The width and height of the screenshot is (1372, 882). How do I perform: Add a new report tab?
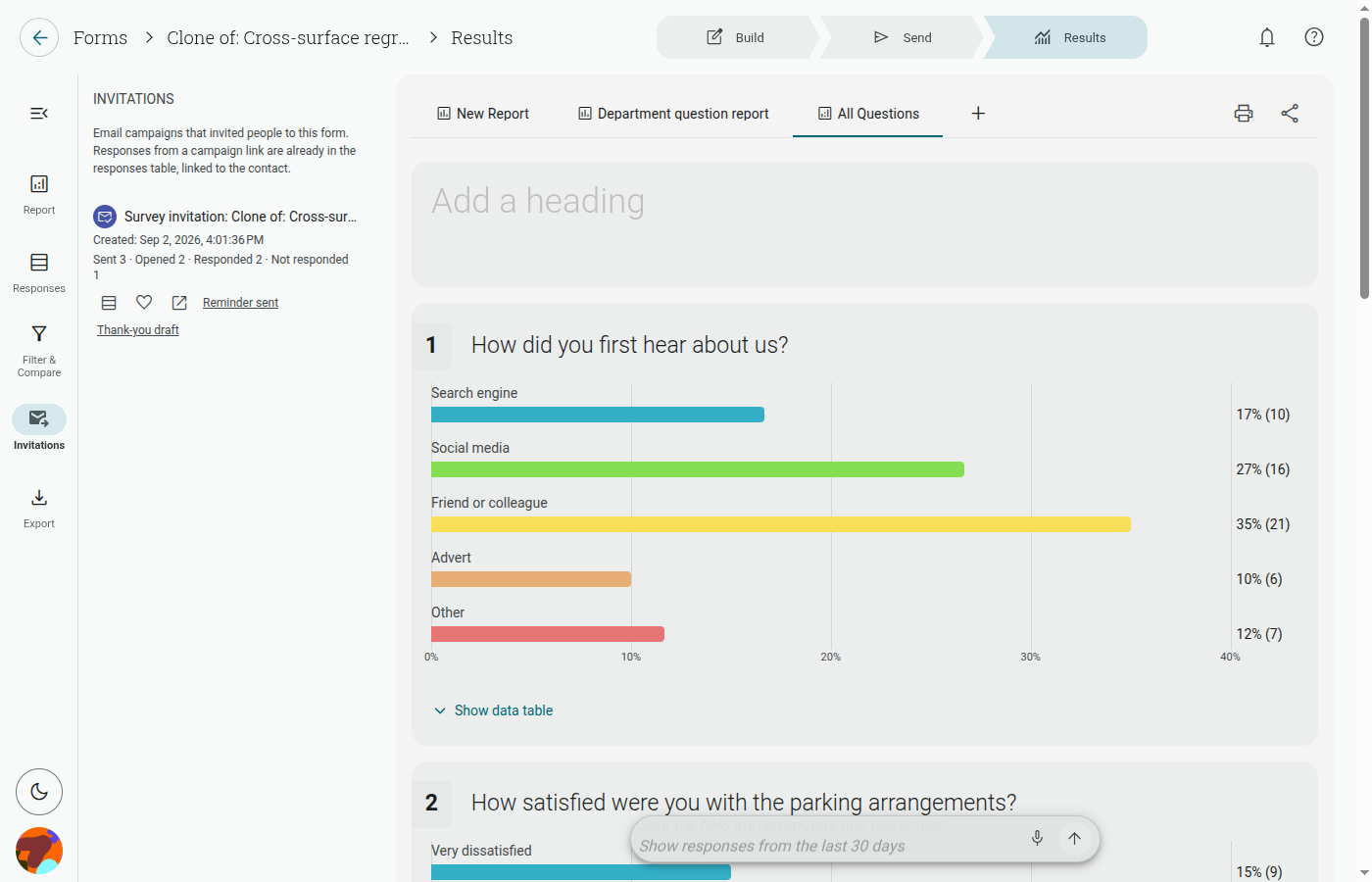[978, 114]
